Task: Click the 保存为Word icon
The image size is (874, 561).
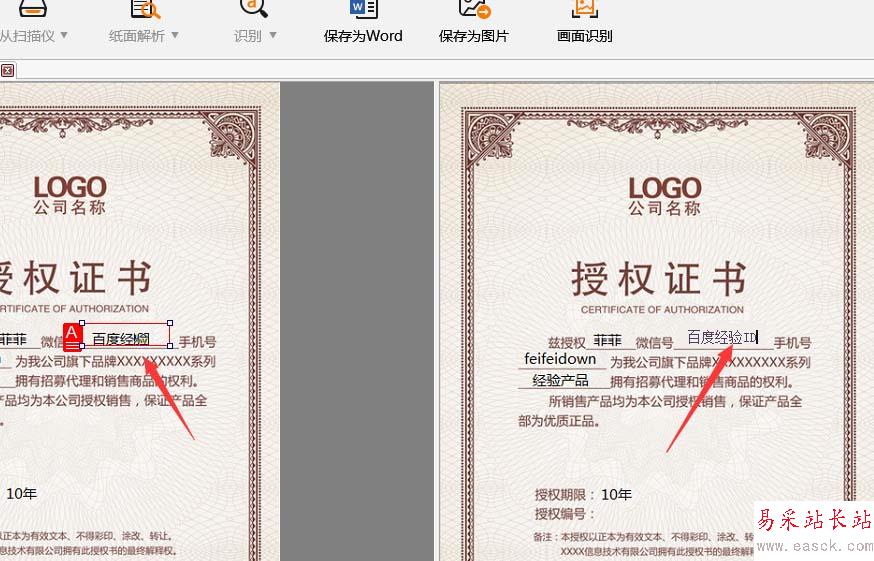Action: coord(364,8)
